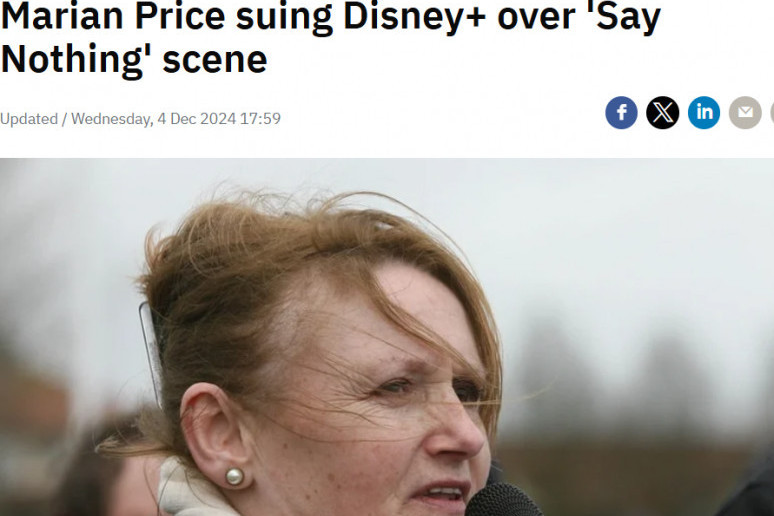This screenshot has height=516, width=774.
Task: Click the pearl earring in photo
Action: (234, 476)
